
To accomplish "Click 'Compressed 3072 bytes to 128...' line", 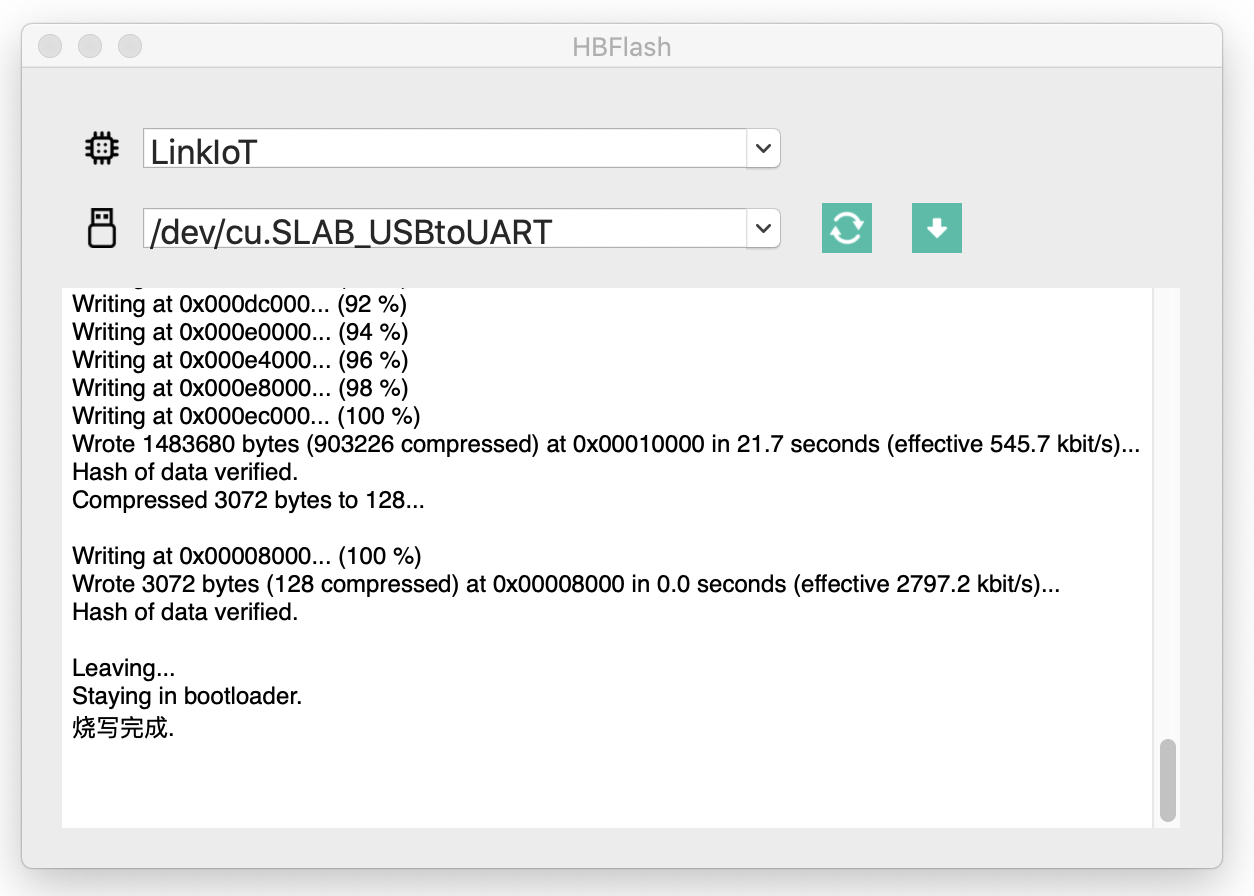I will (x=248, y=500).
